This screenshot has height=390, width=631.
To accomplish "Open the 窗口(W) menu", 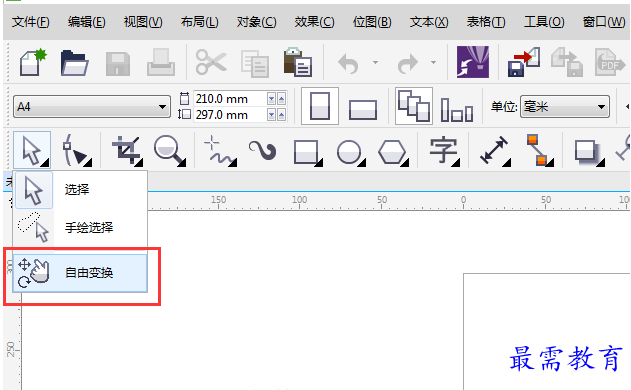I will coord(604,22).
